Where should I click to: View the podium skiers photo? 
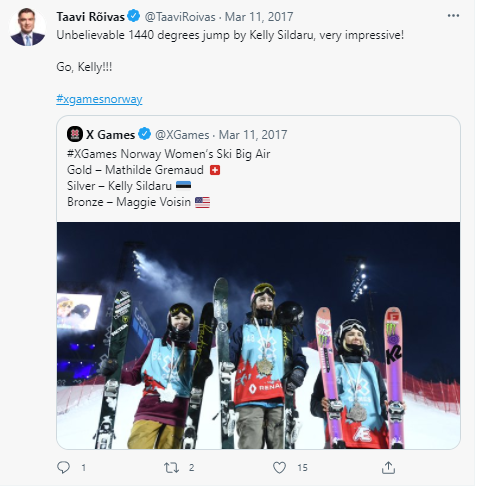point(258,335)
